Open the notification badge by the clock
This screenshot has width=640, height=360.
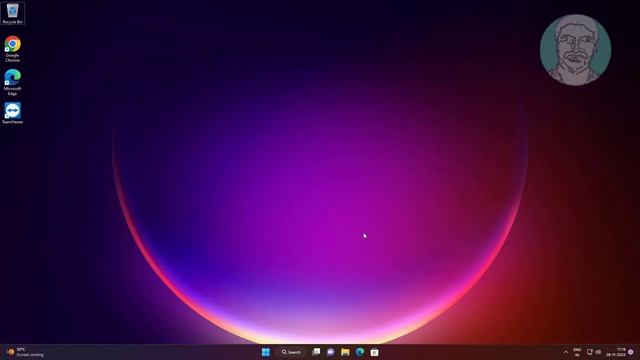(631, 352)
